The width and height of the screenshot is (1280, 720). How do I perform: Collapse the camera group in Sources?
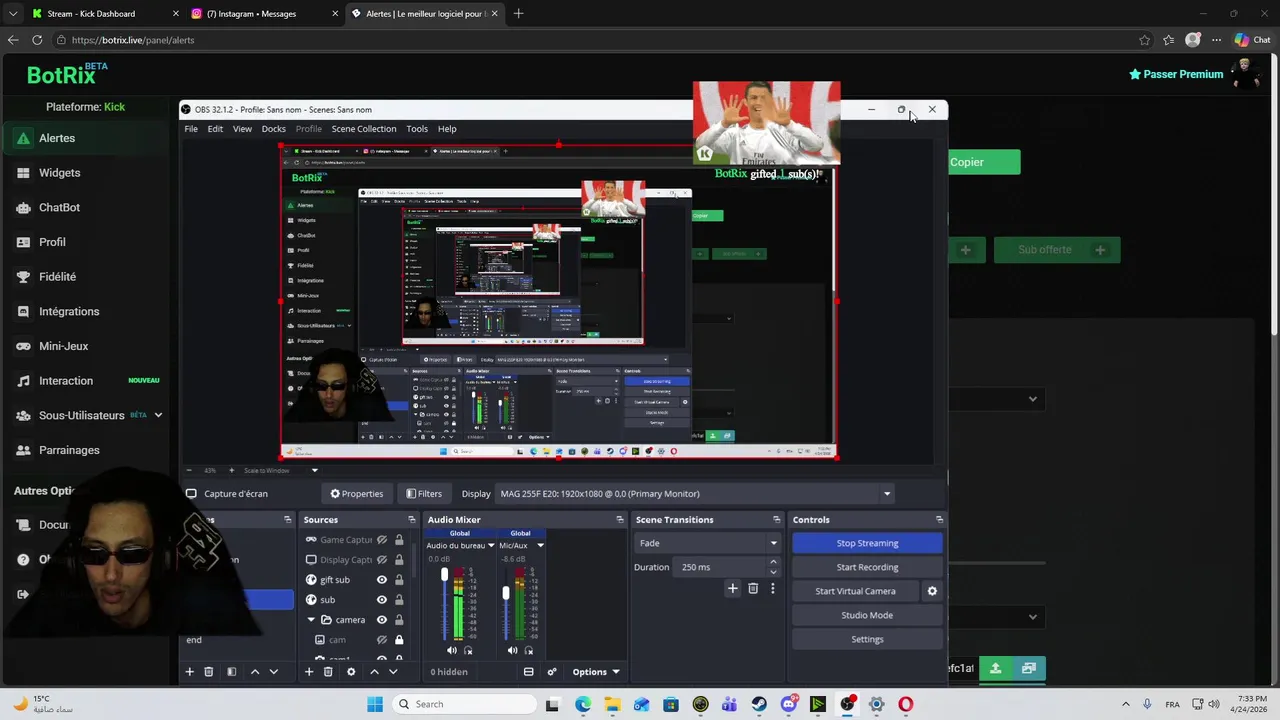point(311,620)
